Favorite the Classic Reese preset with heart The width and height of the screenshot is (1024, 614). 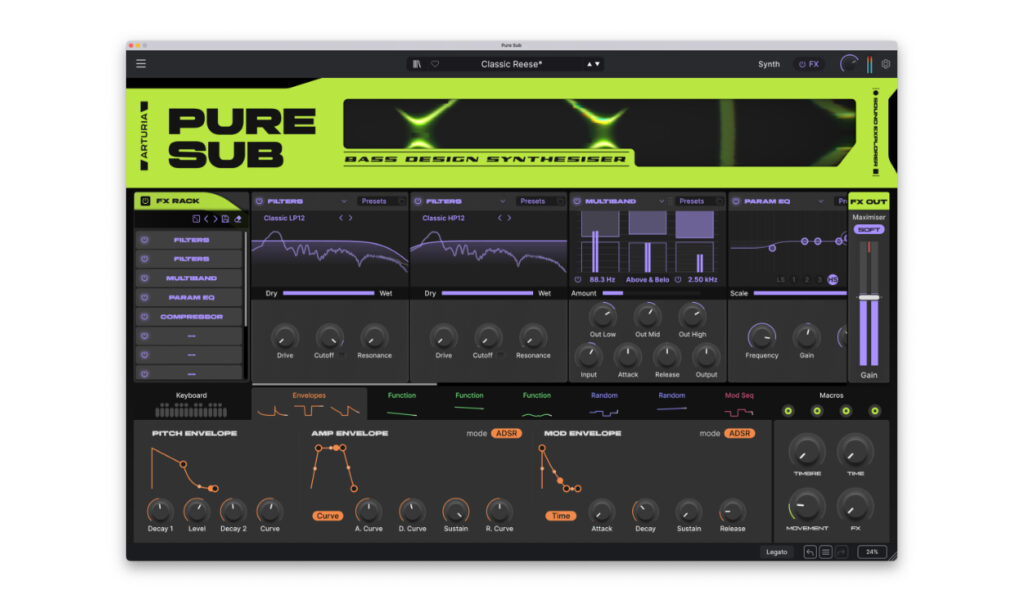click(435, 64)
